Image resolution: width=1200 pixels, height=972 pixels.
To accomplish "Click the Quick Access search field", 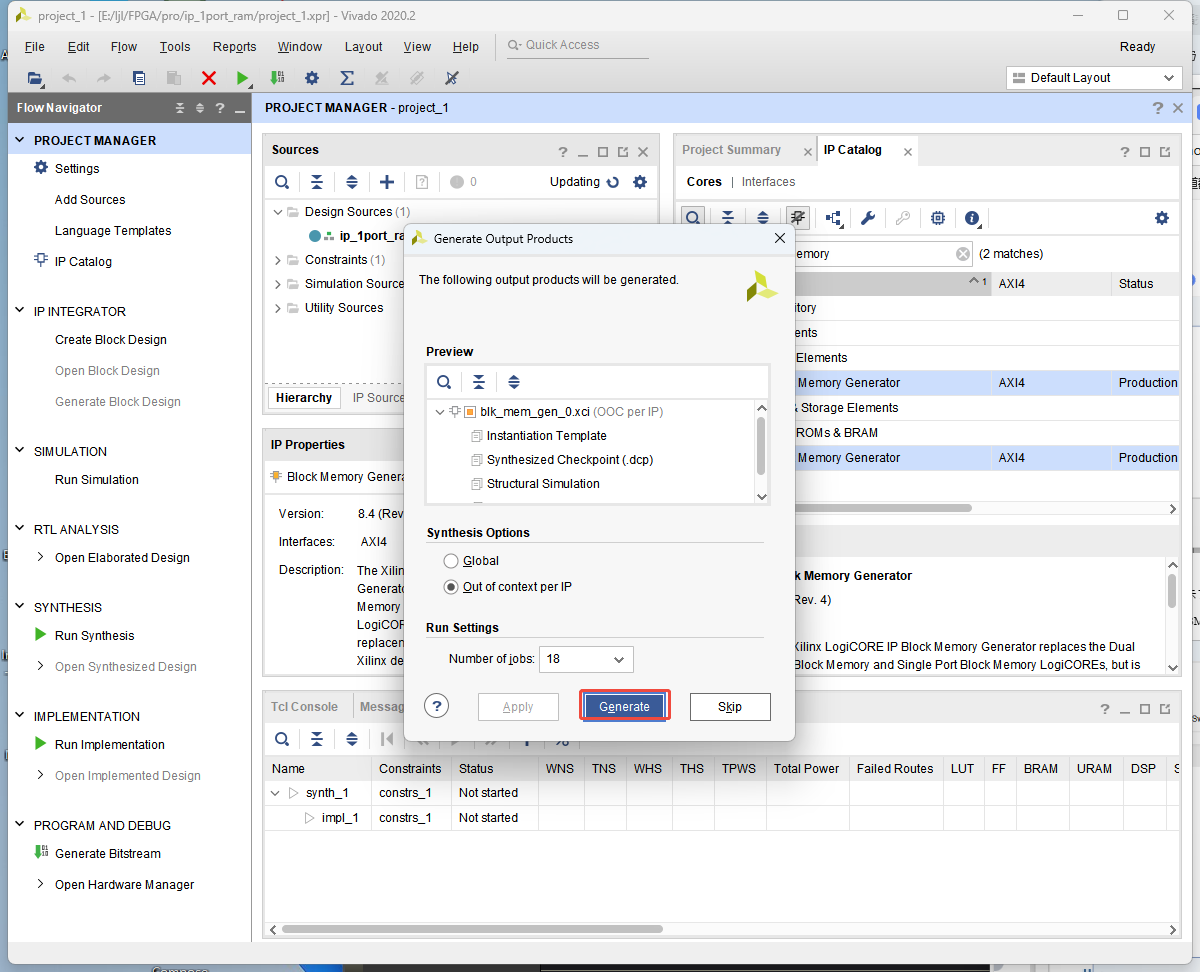I will pyautogui.click(x=578, y=46).
